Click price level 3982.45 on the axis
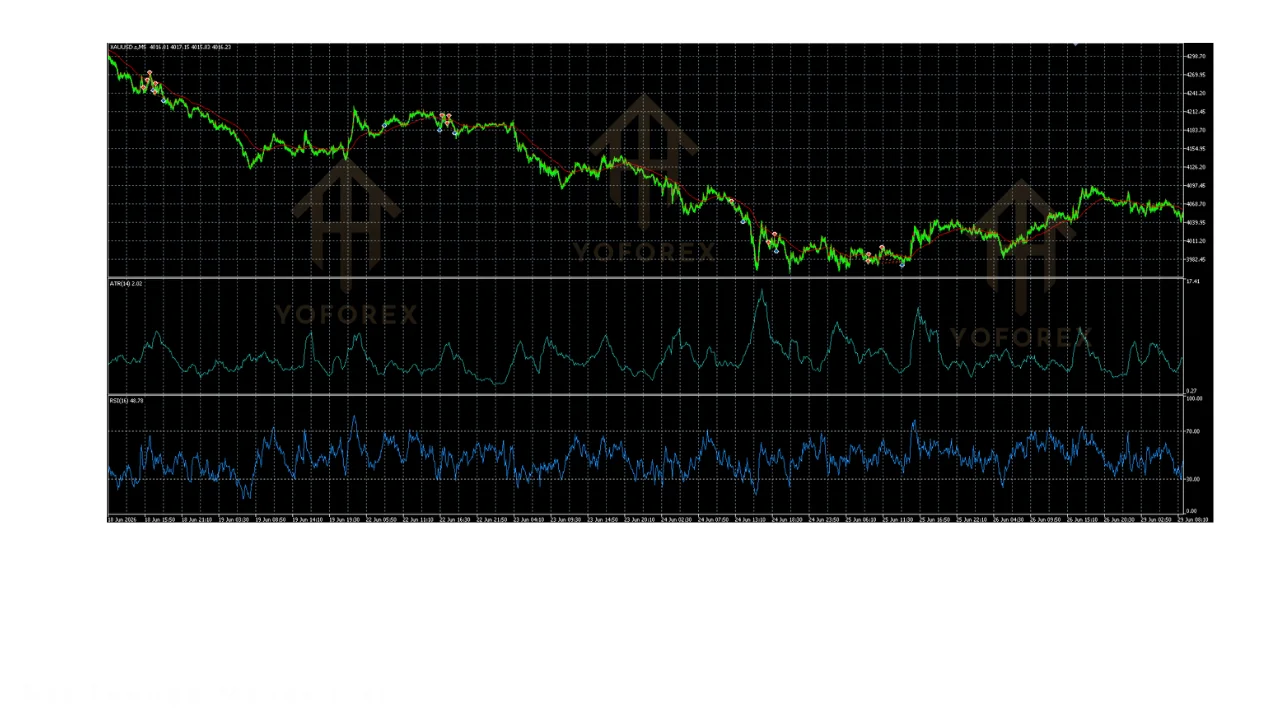This screenshot has width=1280, height=720. point(1195,260)
